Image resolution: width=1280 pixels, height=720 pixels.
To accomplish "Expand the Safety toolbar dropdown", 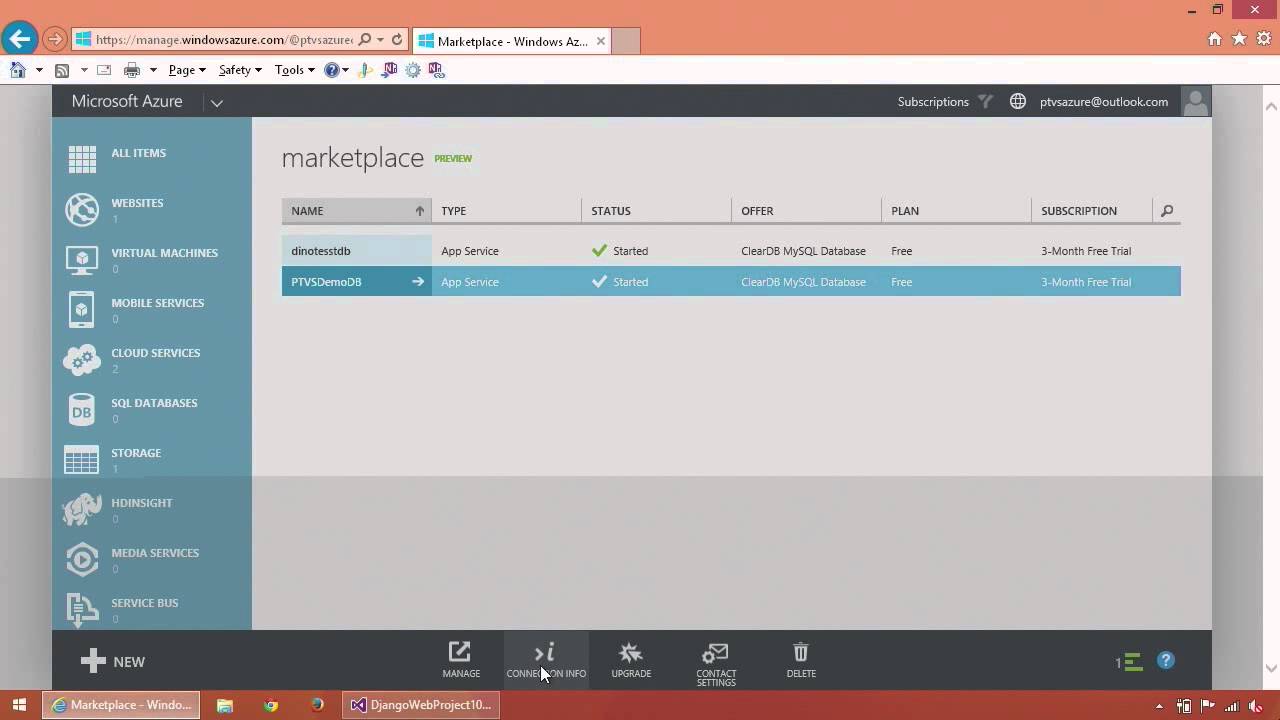I will coord(239,70).
